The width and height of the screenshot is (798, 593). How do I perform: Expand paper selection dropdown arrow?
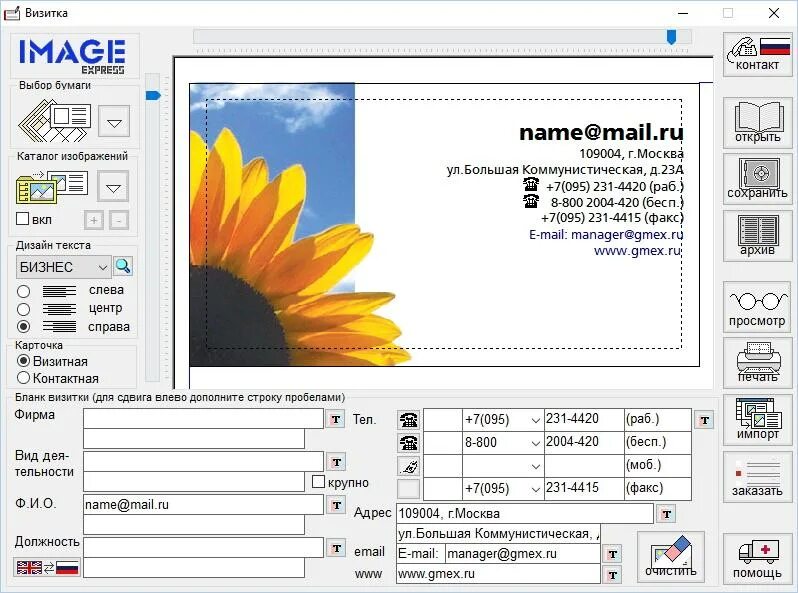click(114, 121)
